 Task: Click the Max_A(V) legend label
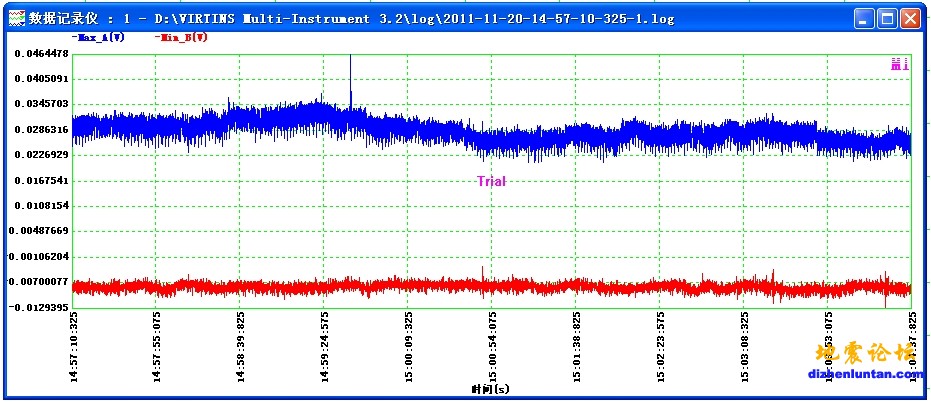98,37
